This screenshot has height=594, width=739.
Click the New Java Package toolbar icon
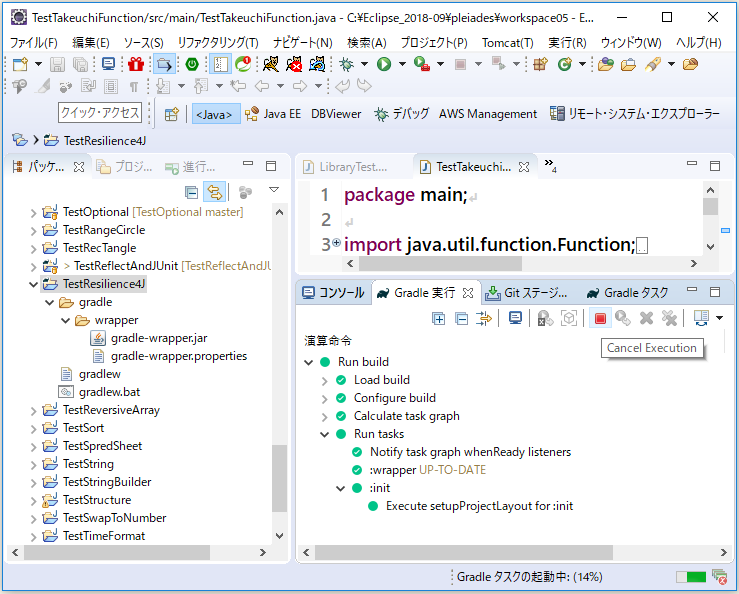tap(540, 64)
